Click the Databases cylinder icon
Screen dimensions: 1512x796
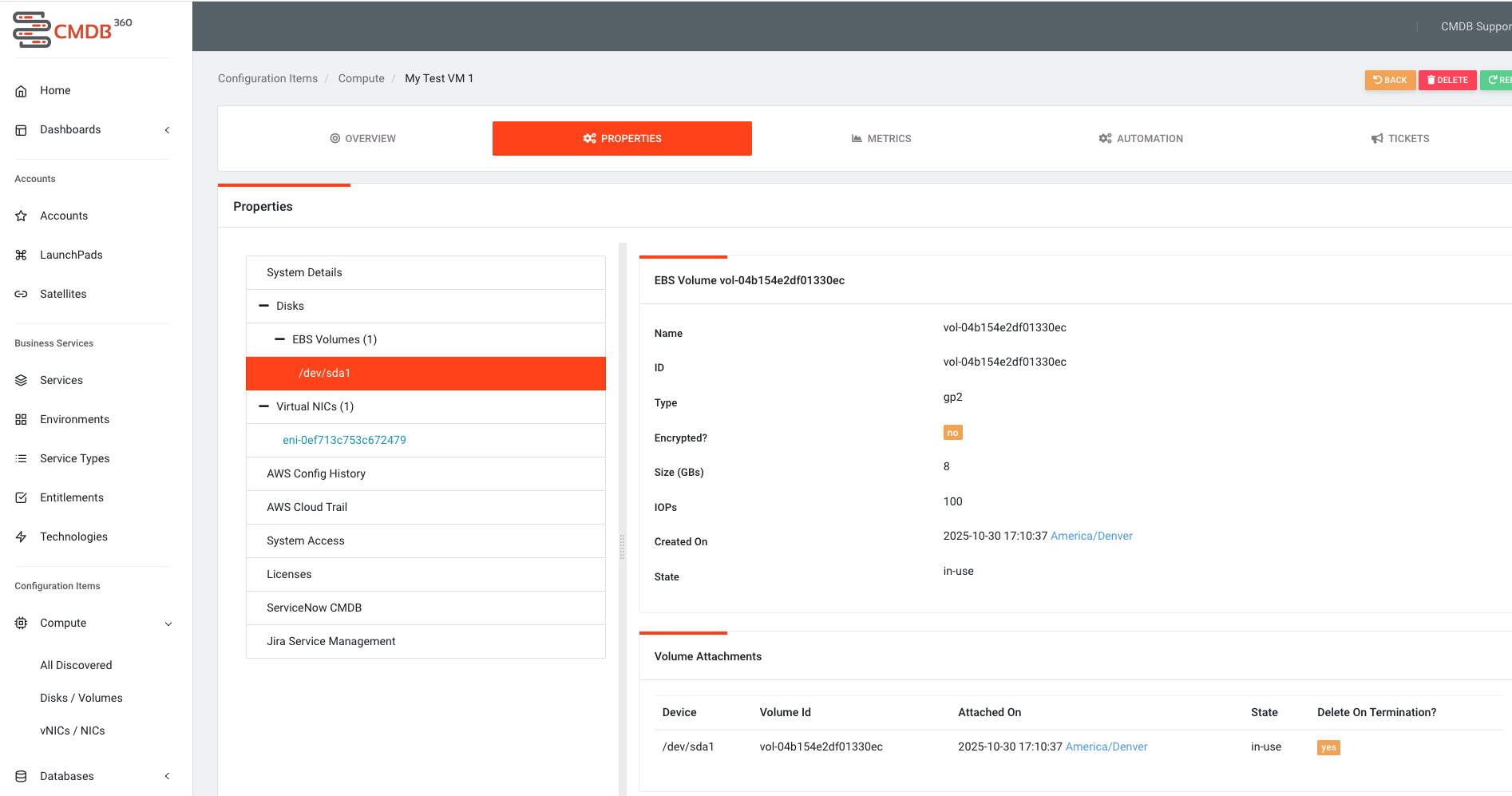pos(22,777)
